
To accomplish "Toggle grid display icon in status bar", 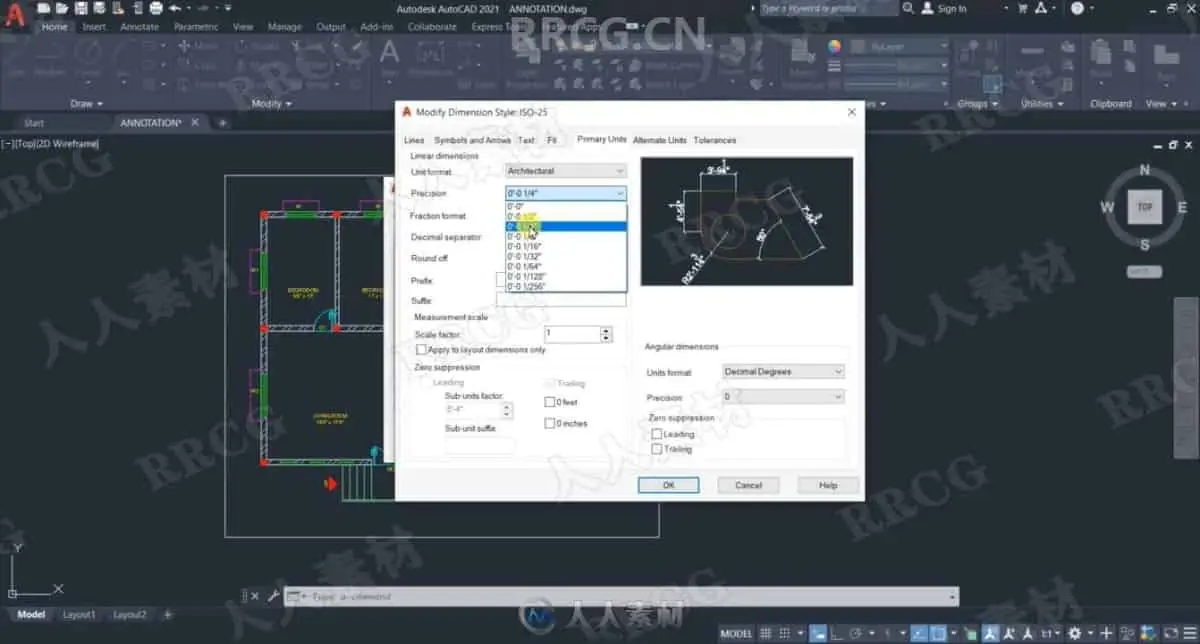I will pyautogui.click(x=767, y=633).
